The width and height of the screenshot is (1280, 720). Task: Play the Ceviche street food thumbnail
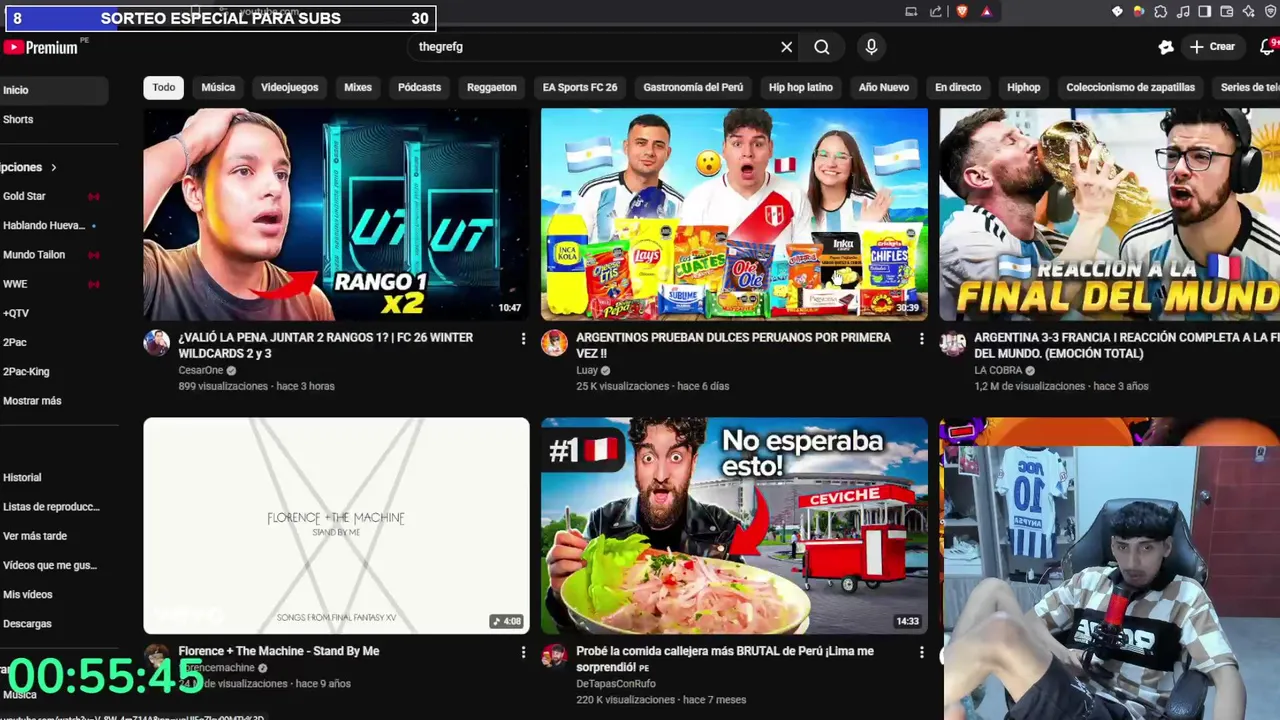[x=734, y=526]
